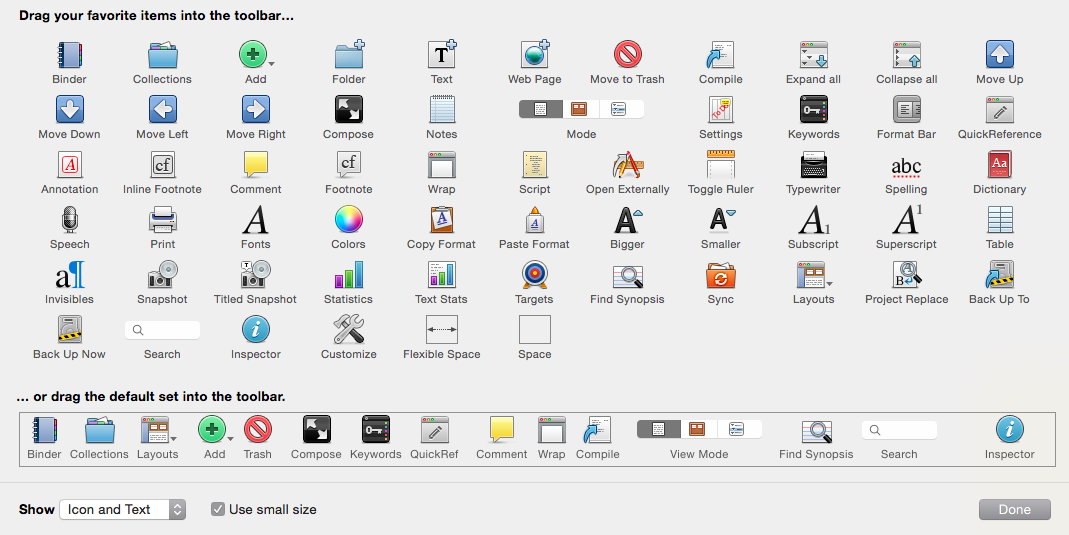Open the Show Icon and Text dropdown
The height and width of the screenshot is (535, 1069).
point(123,509)
